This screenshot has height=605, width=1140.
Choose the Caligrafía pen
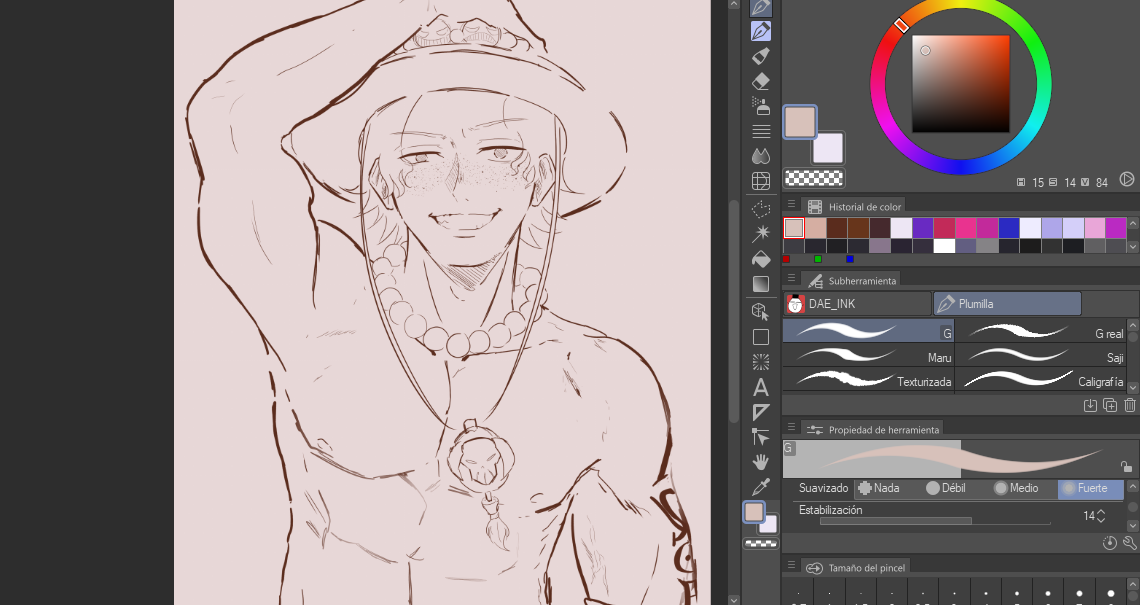pos(1040,380)
